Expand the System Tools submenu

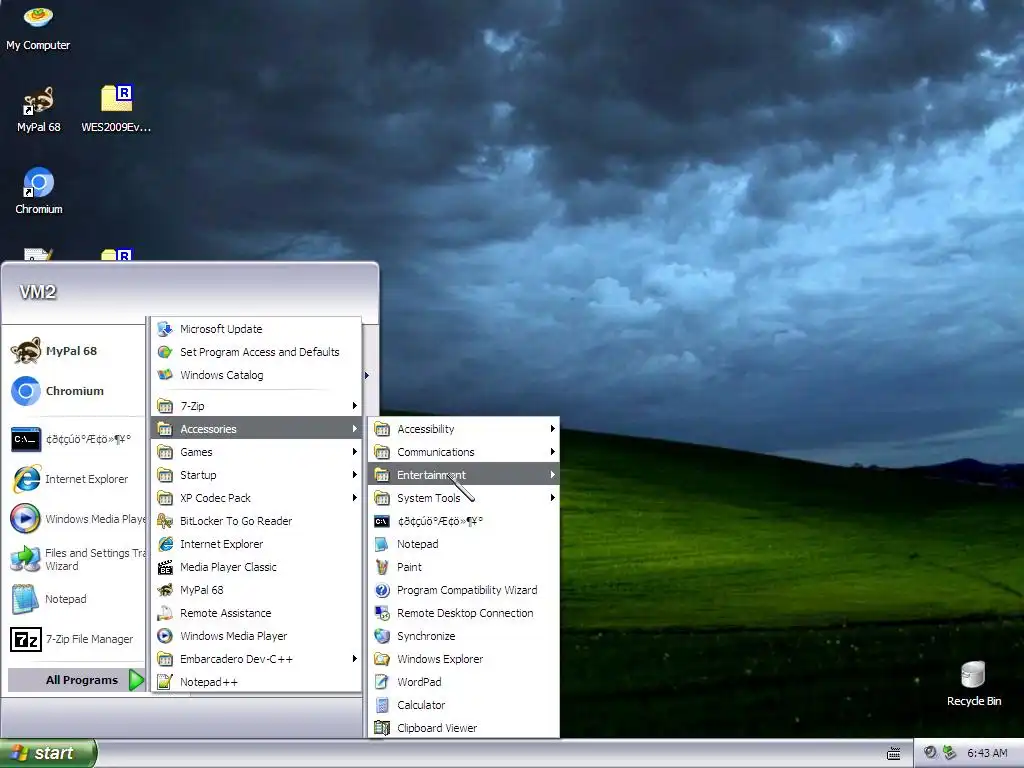464,498
